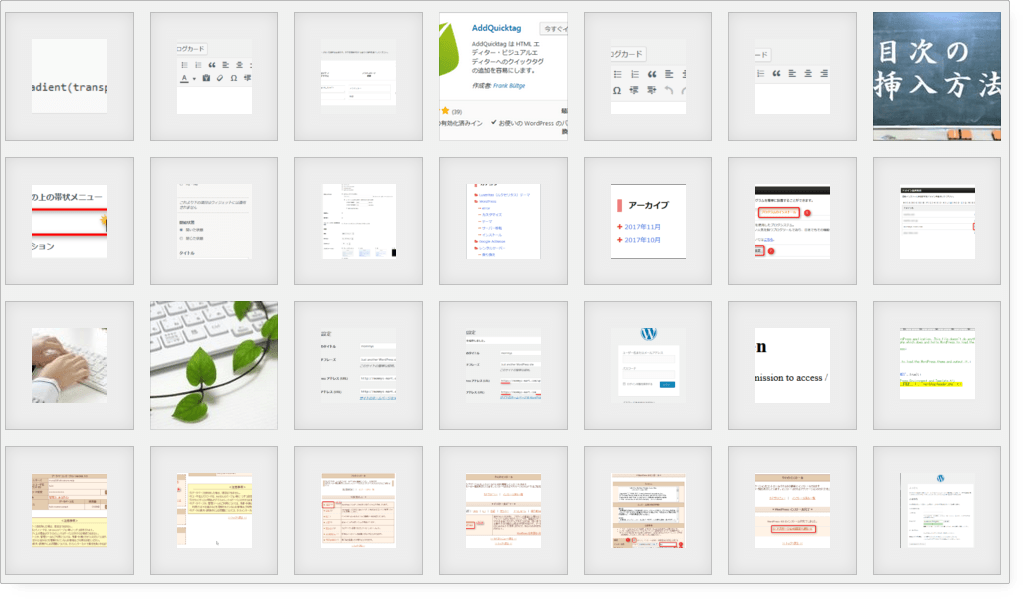This screenshot has width=1025, height=599.
Task: Click the chalkboard 目次の挿入方法 image
Action: pyautogui.click(x=937, y=77)
